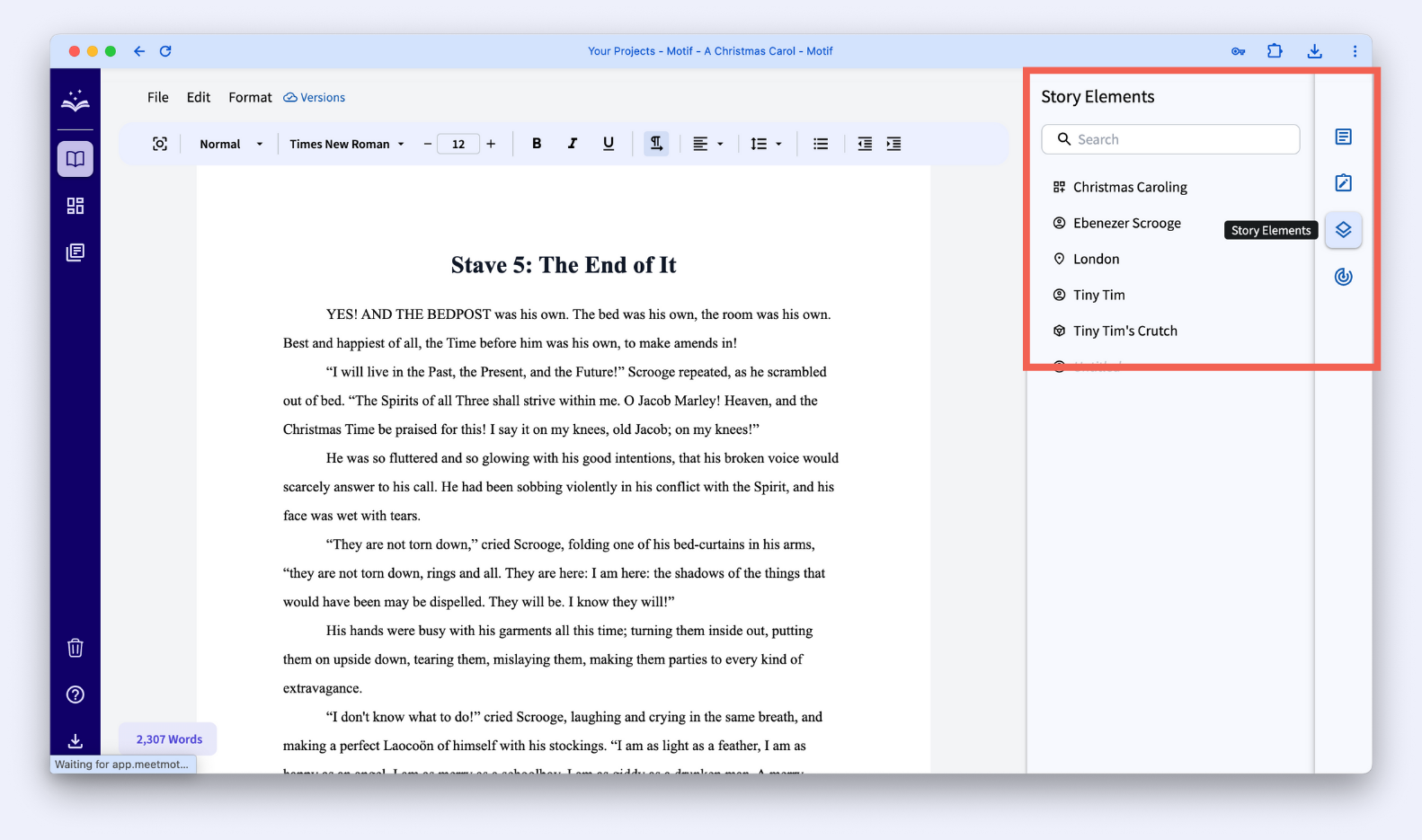This screenshot has width=1422, height=840.
Task: Open the Times New Roman font dropdown
Action: [x=347, y=144]
